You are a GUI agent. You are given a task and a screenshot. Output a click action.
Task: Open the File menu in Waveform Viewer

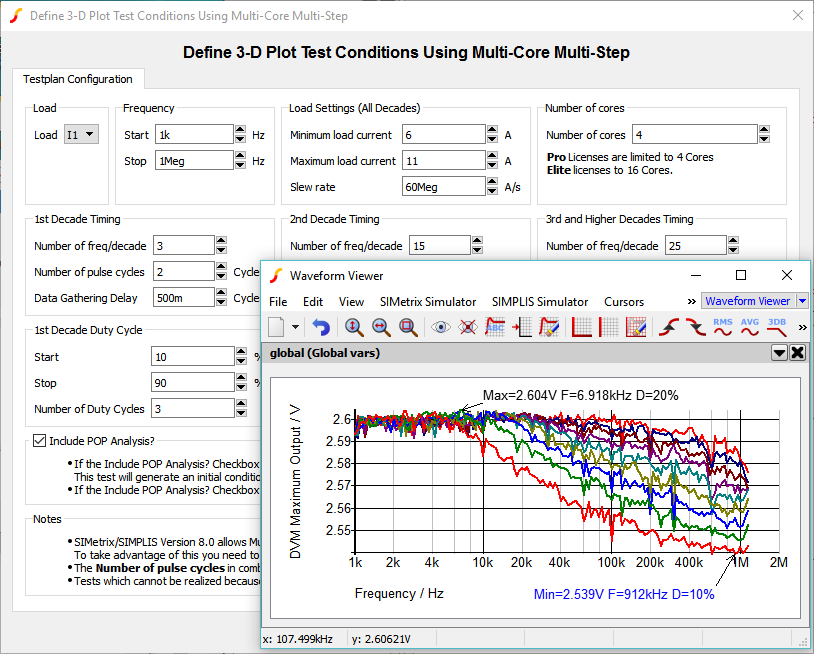[x=281, y=300]
